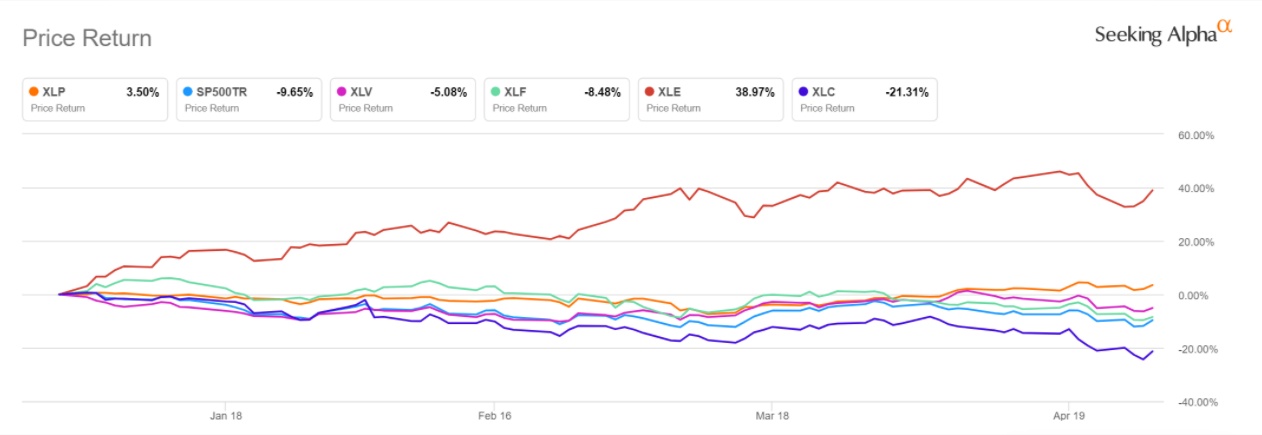The image size is (1262, 435).
Task: Click the -40.00% y-axis label
Action: click(1194, 402)
